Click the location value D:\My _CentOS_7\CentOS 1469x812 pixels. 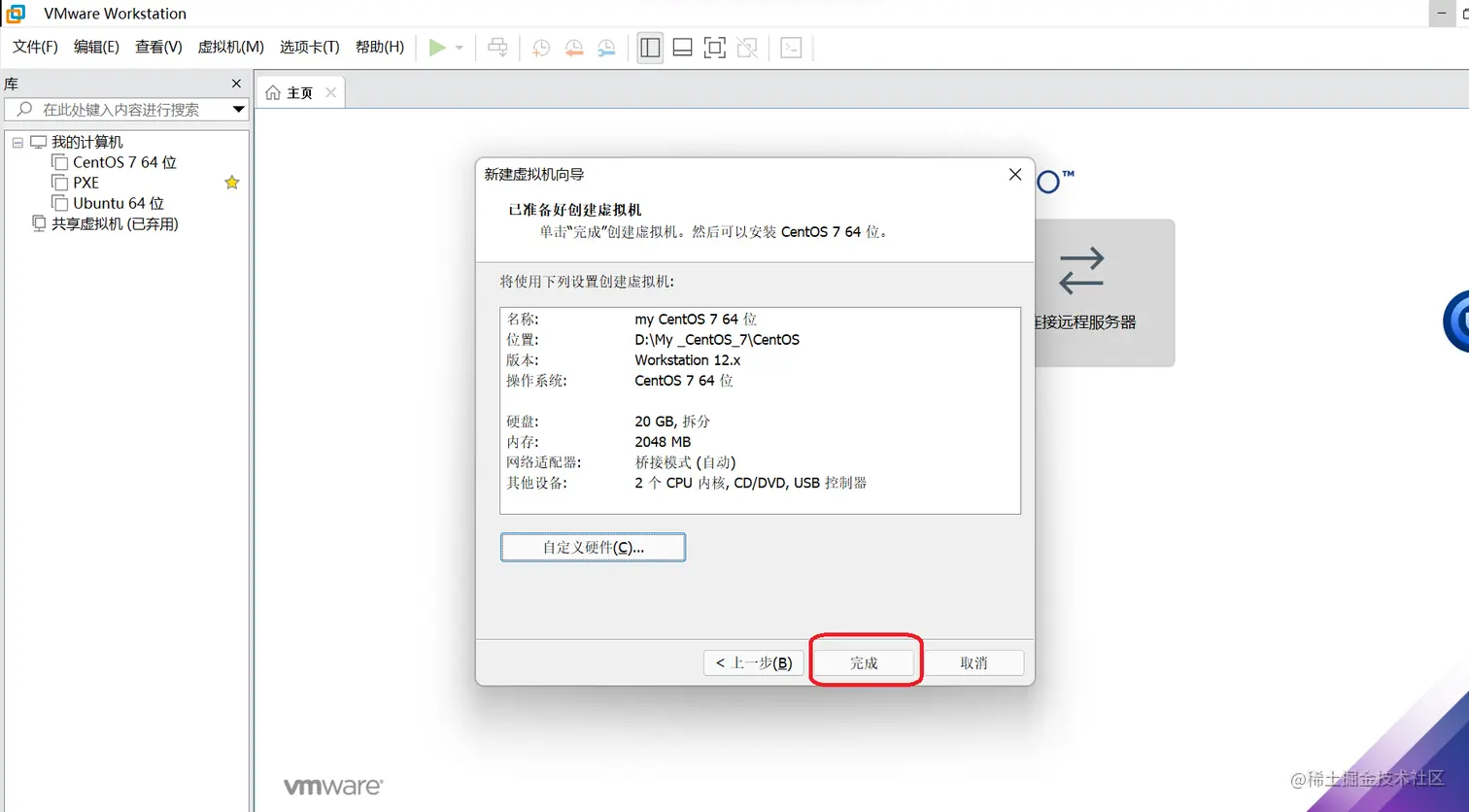point(717,339)
